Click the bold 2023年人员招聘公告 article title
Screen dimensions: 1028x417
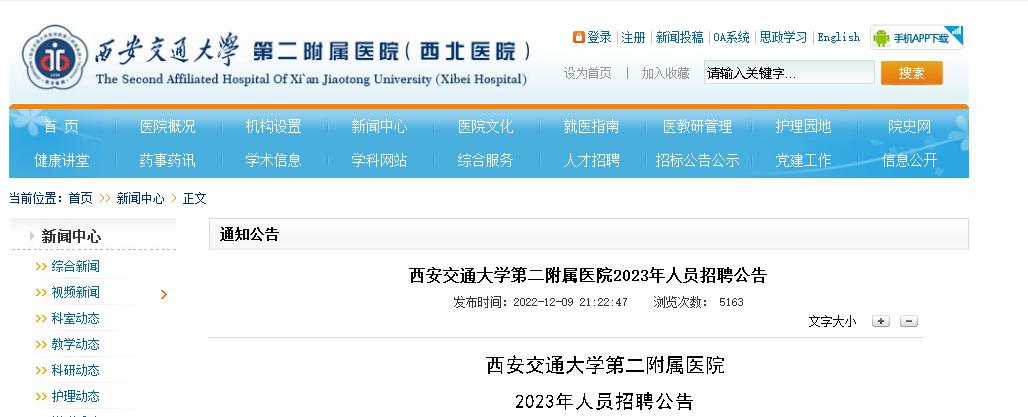point(587,275)
